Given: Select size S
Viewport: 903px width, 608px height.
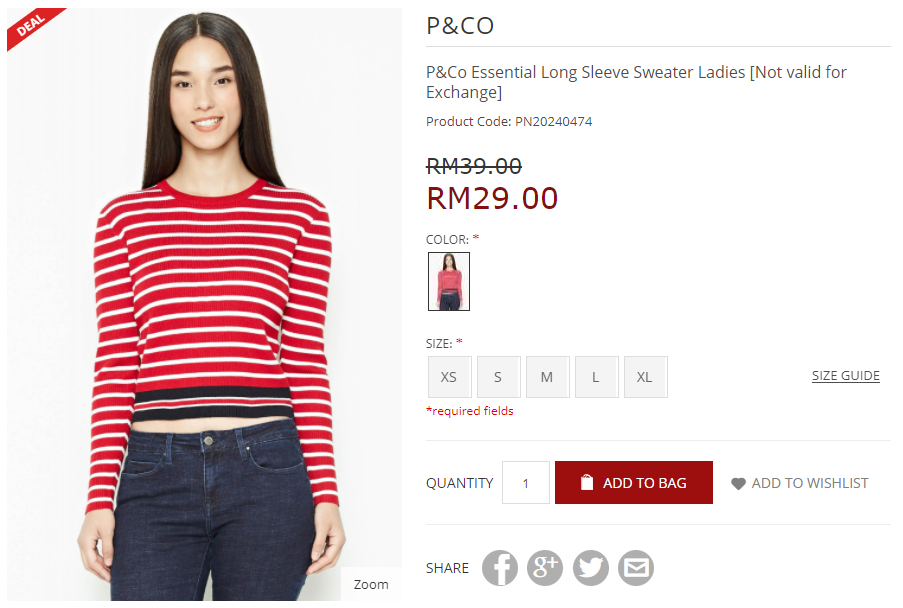Looking at the screenshot, I should click(x=499, y=377).
